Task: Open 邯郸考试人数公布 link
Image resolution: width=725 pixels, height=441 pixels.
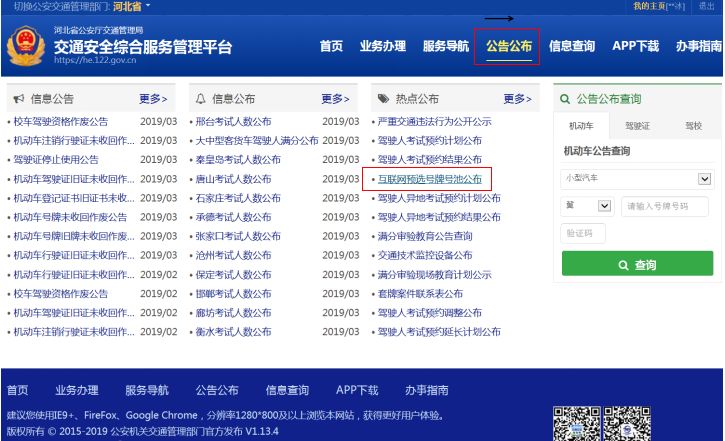Action: [233, 294]
